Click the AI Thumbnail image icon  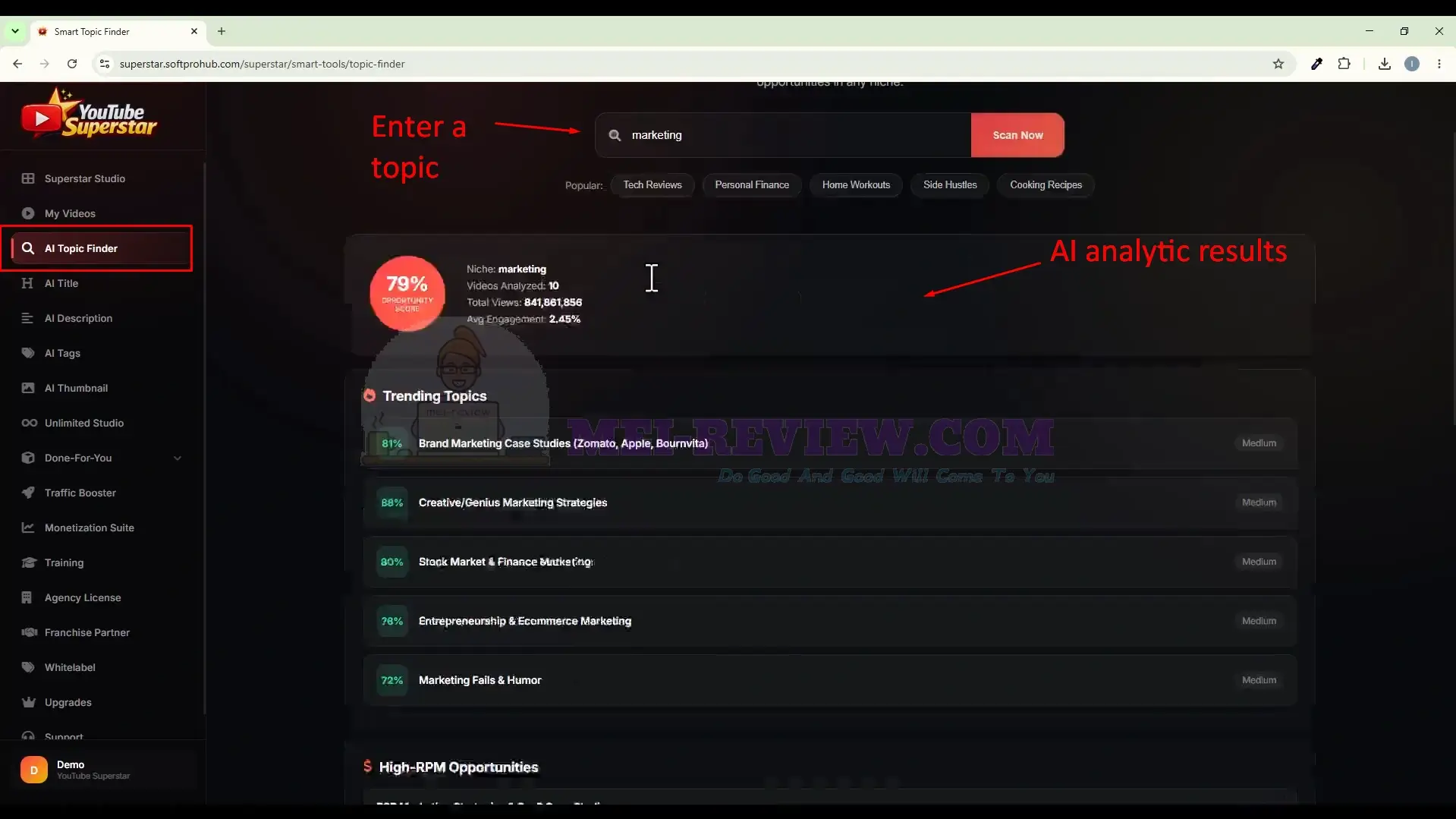click(28, 388)
